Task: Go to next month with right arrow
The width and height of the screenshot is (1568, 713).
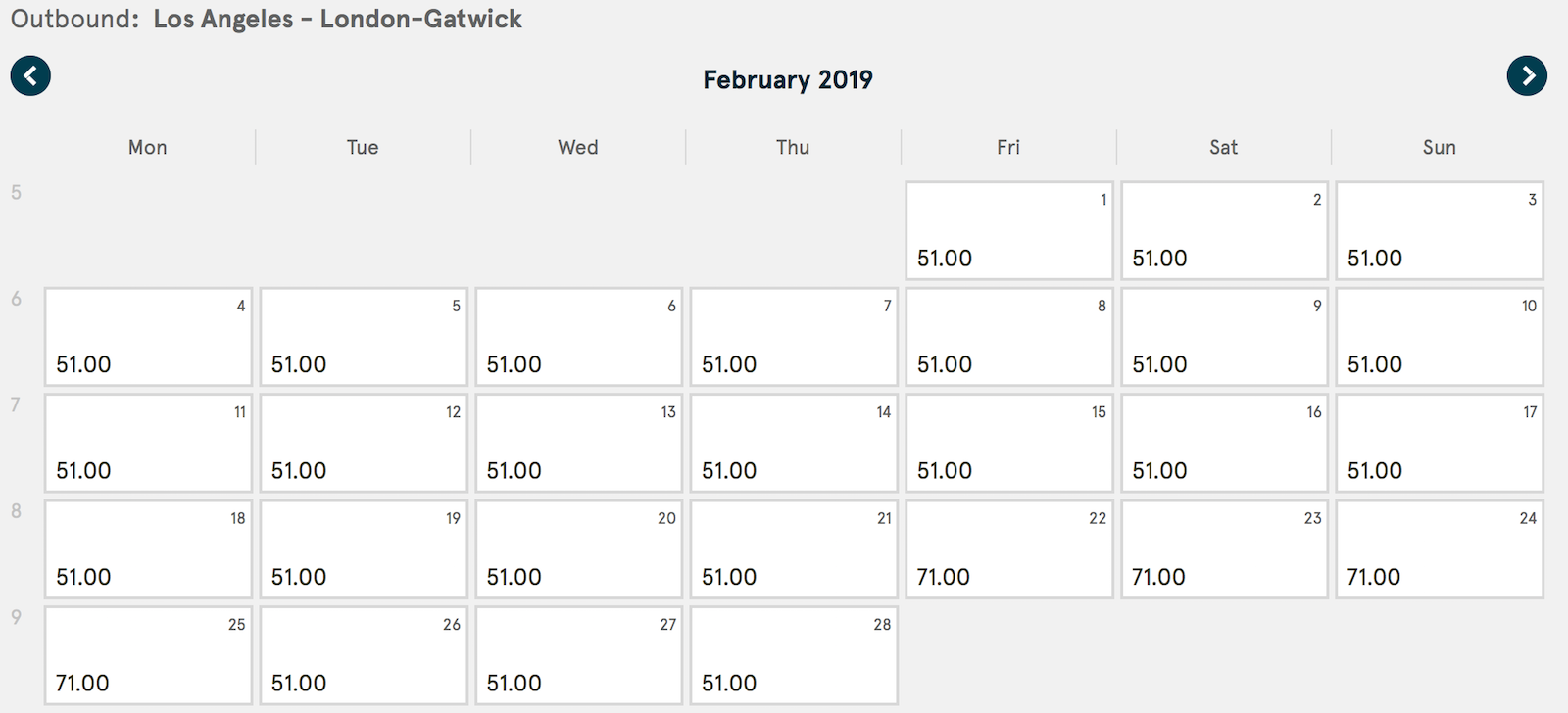Action: (x=1527, y=76)
